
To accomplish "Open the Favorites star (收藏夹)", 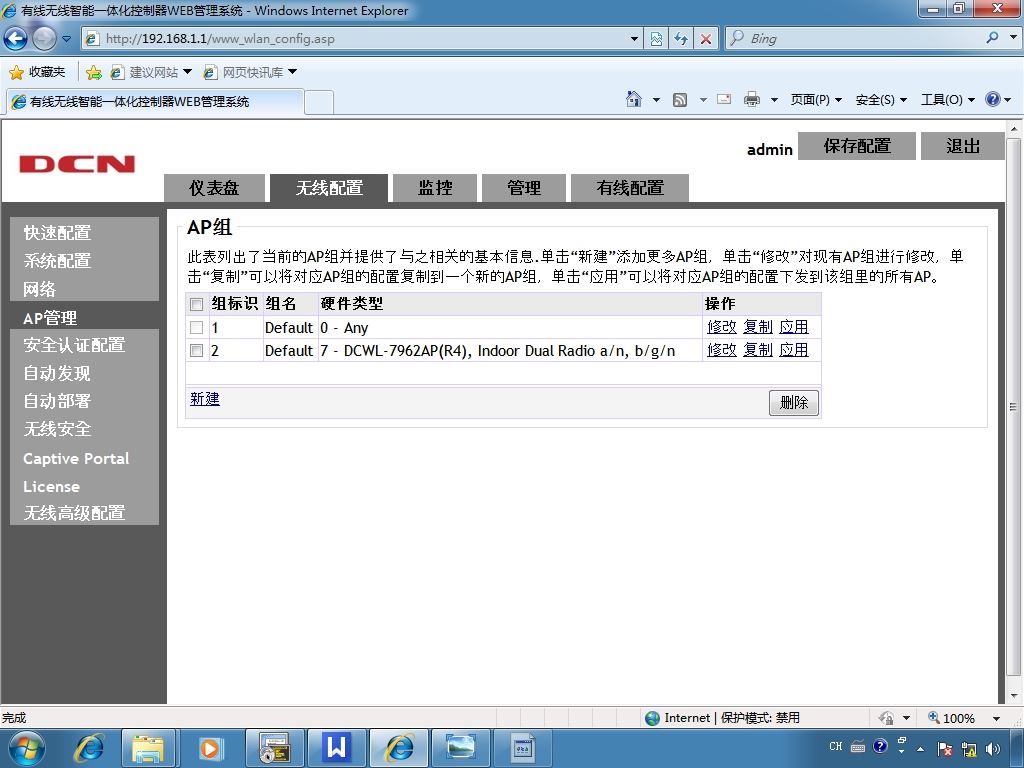I will click(x=37, y=72).
